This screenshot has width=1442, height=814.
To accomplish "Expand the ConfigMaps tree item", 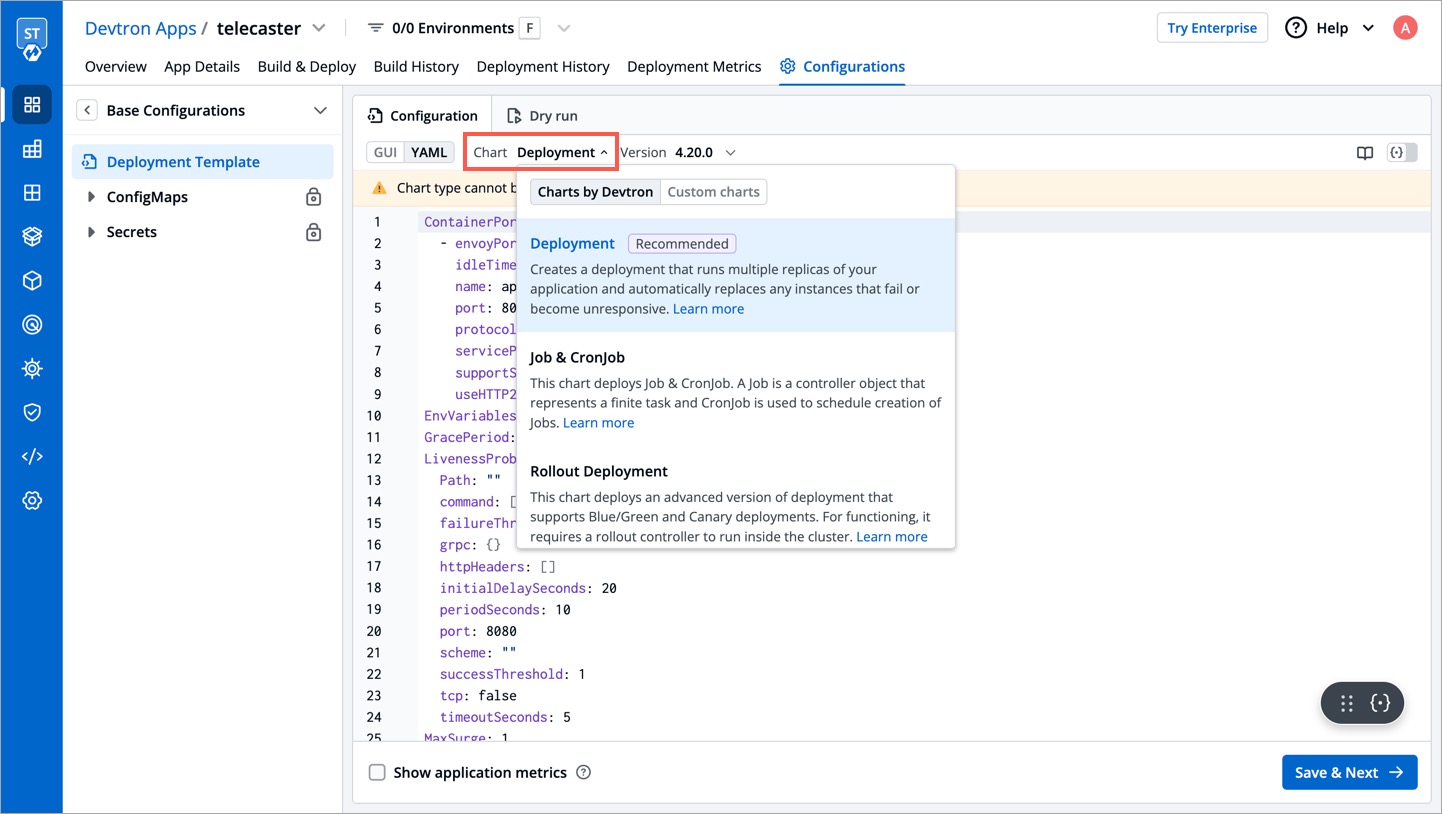I will click(91, 197).
